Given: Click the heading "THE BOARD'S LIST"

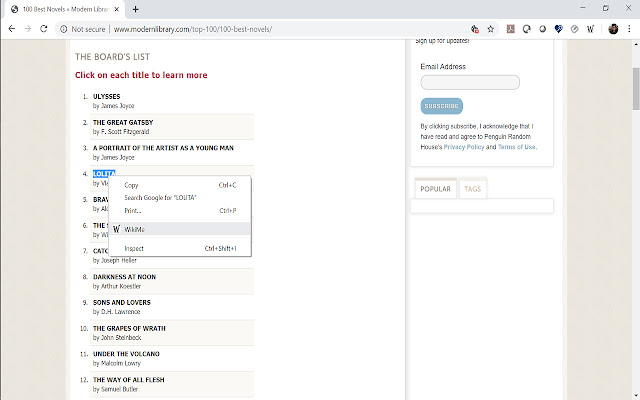Looking at the screenshot, I should point(112,57).
